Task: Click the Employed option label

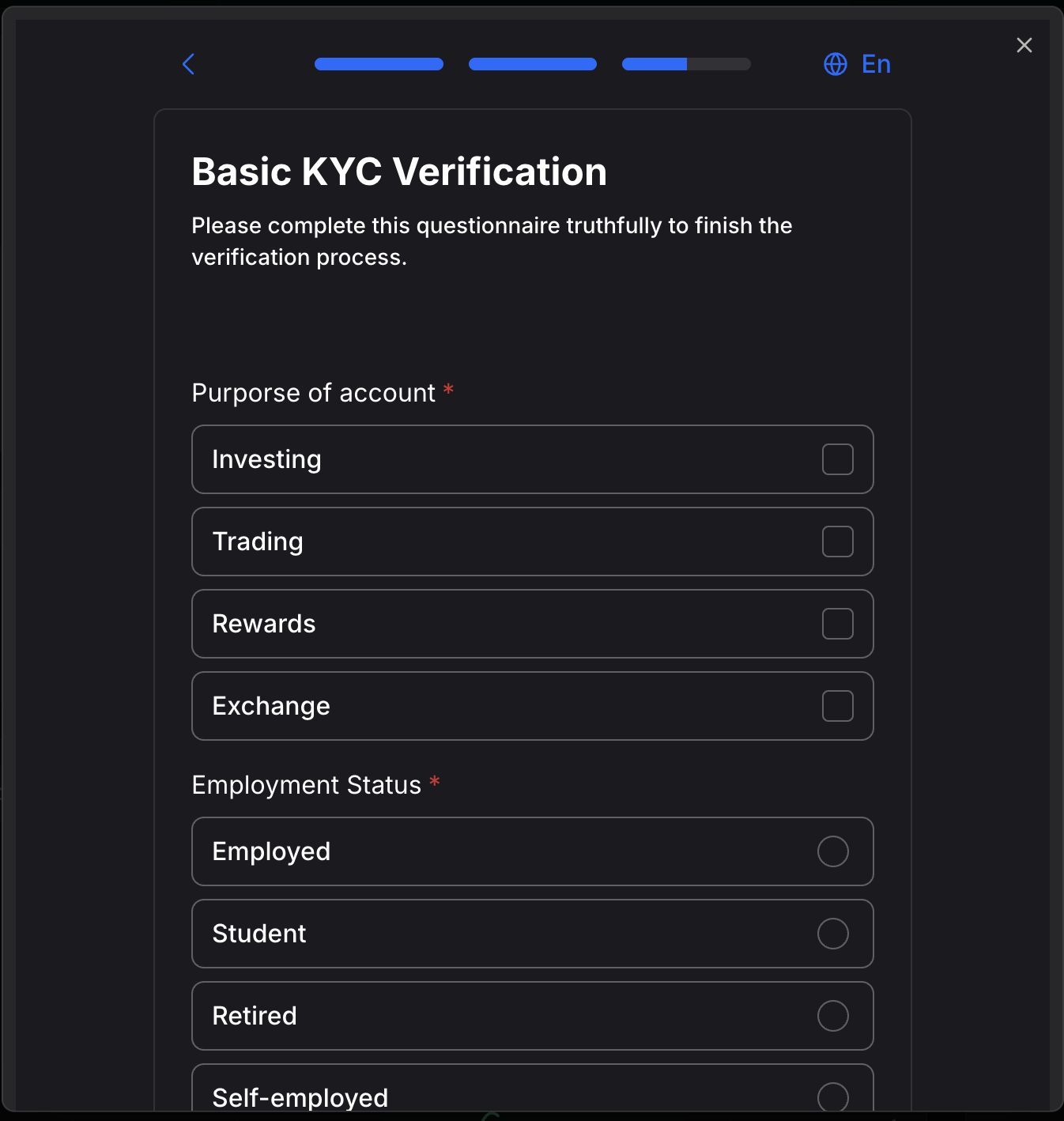Action: [271, 851]
